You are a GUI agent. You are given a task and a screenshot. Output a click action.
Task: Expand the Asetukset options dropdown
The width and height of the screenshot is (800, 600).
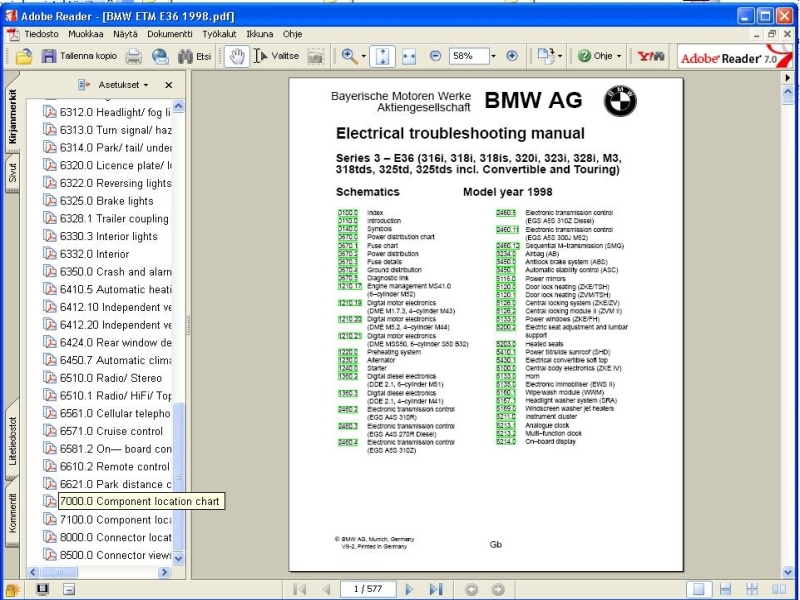(x=124, y=85)
